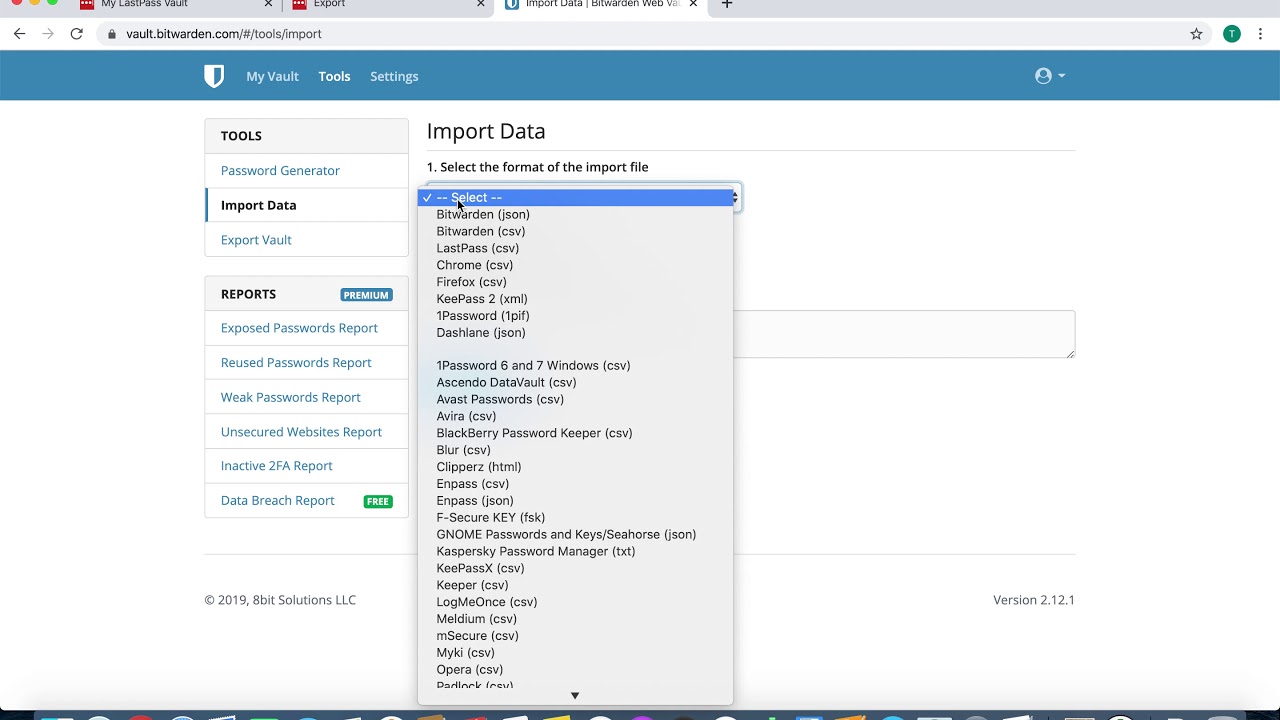Image resolution: width=1280 pixels, height=720 pixels.
Task: Choose GNOME Passwords and Keys/Seahorse (json)
Action: coord(575,535)
